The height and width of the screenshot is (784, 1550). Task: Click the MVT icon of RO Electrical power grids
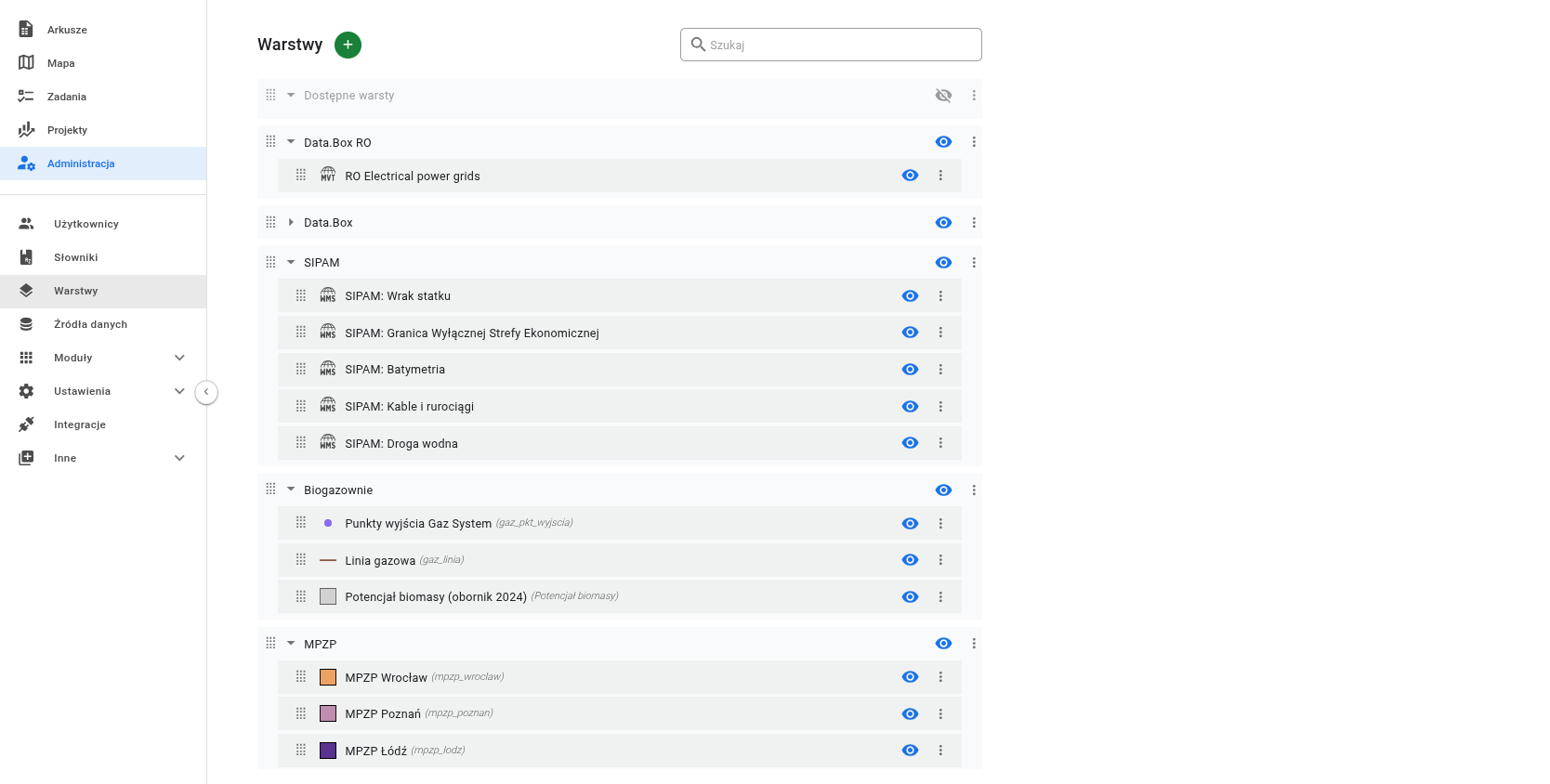click(x=328, y=176)
